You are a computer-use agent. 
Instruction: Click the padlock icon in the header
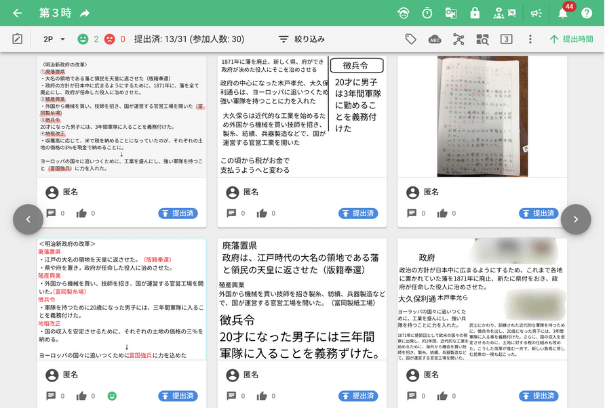tap(475, 13)
